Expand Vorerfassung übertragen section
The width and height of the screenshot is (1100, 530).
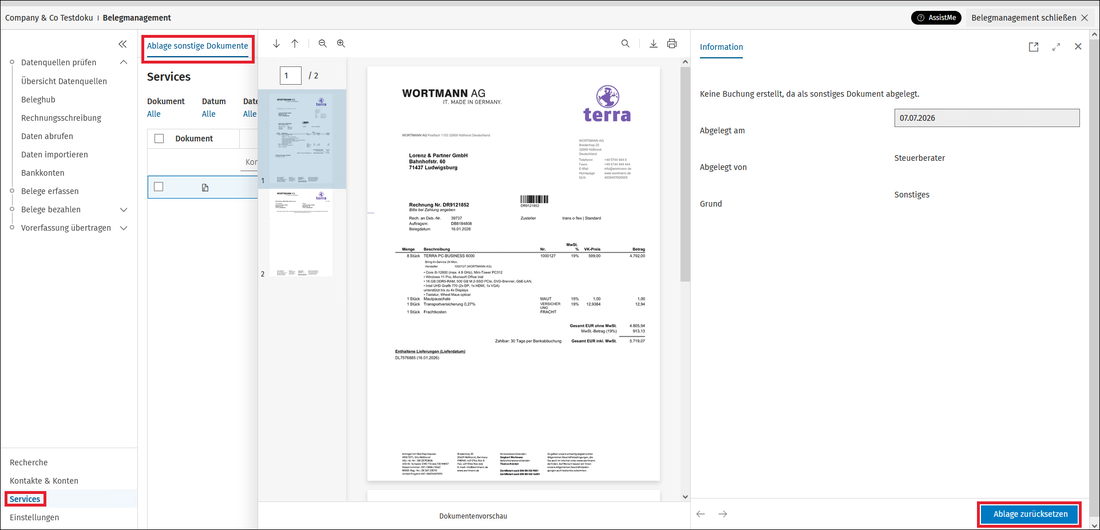pyautogui.click(x=123, y=227)
